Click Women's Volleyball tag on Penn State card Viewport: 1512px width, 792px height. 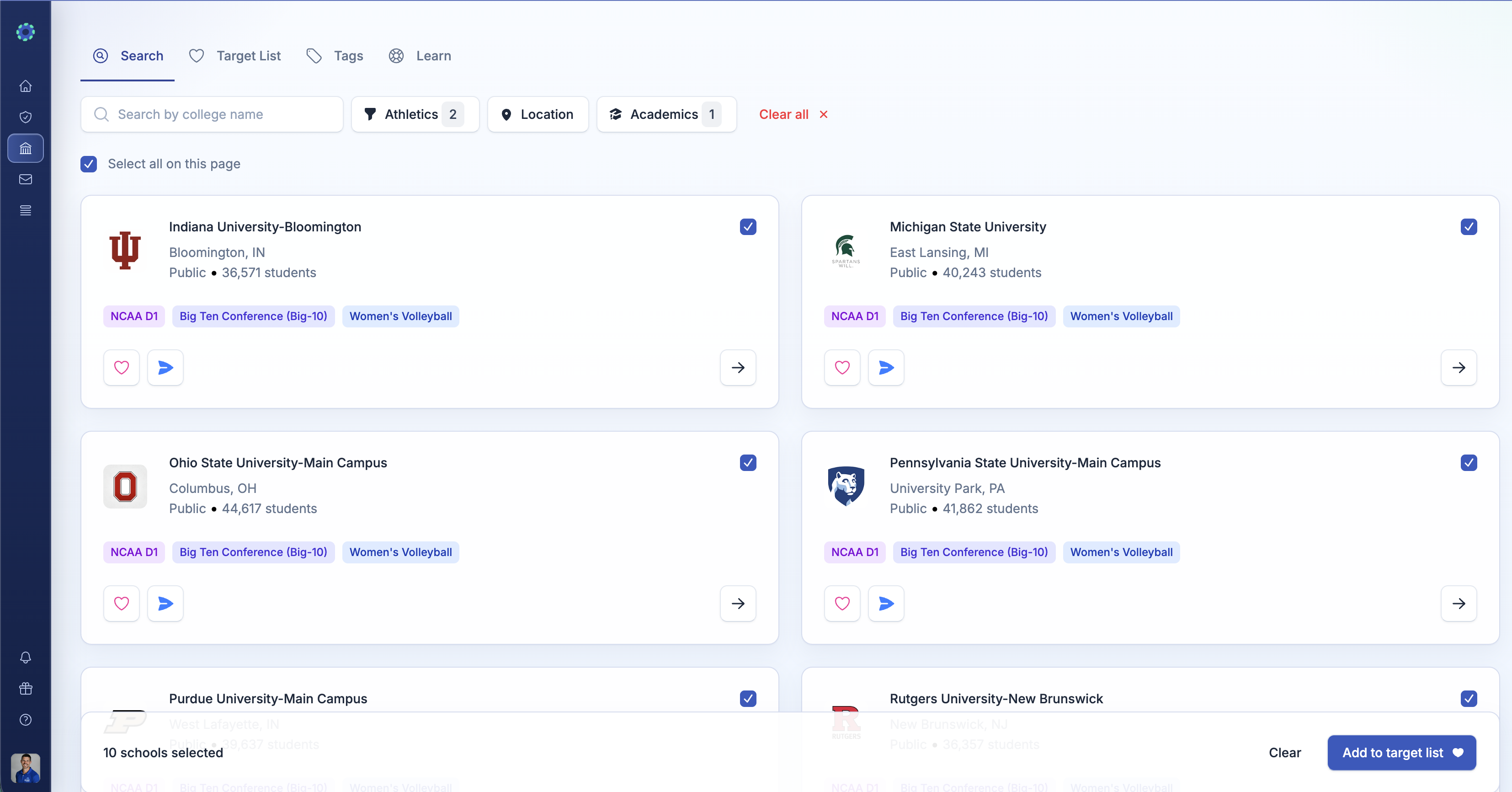point(1122,552)
